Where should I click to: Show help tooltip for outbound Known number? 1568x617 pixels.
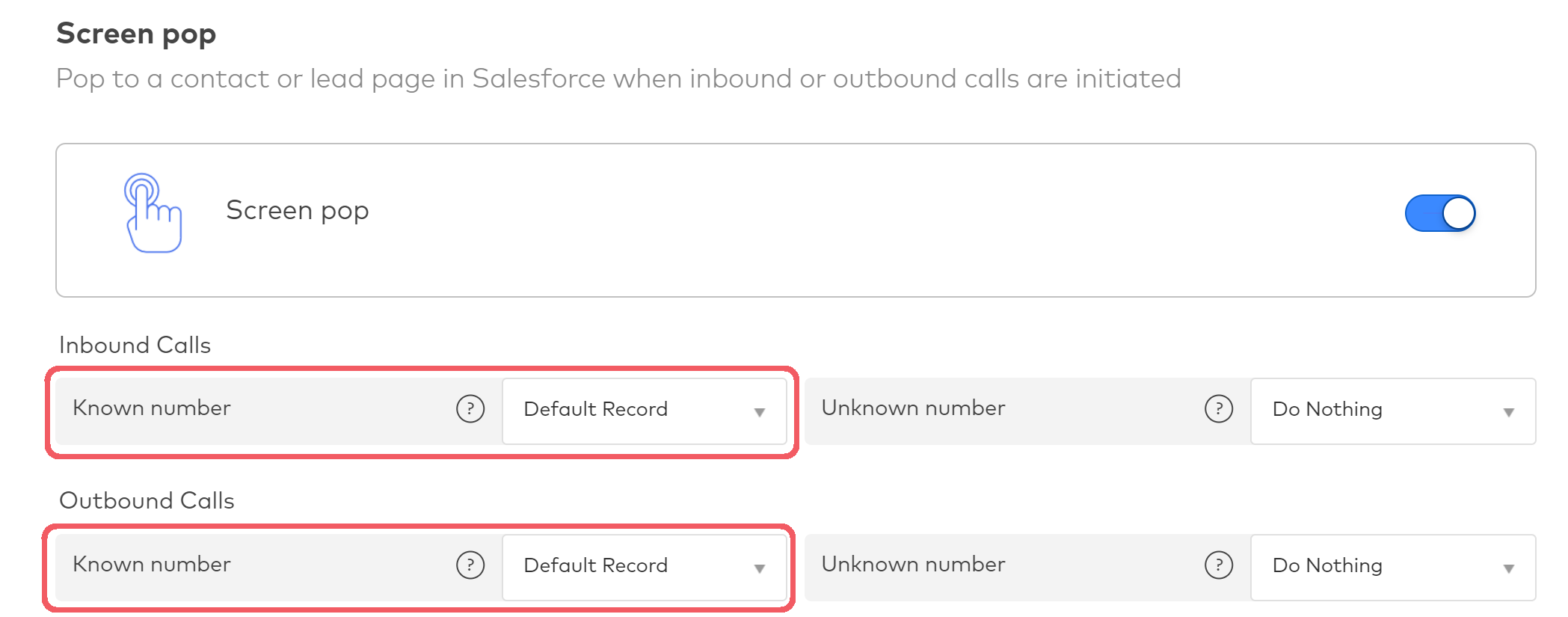coord(470,565)
